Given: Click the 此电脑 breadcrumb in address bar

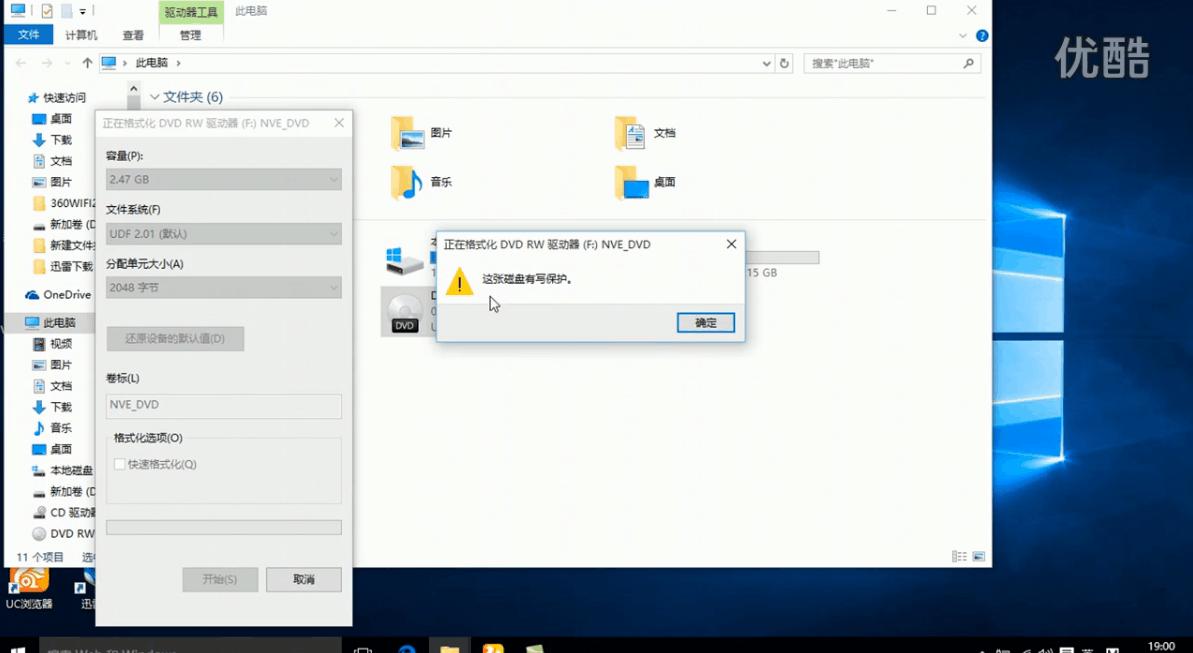Looking at the screenshot, I should (151, 63).
